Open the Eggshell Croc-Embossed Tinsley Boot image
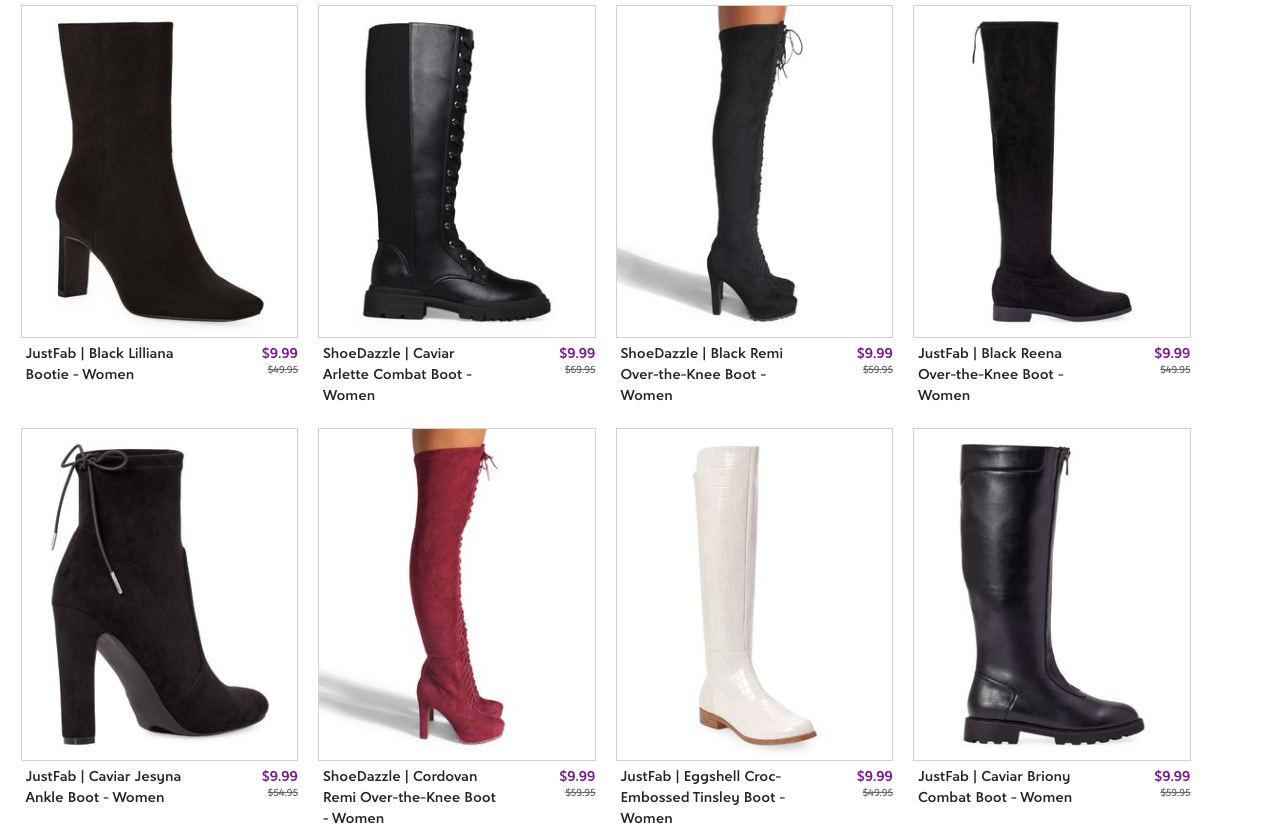1274x835 pixels. [x=754, y=594]
